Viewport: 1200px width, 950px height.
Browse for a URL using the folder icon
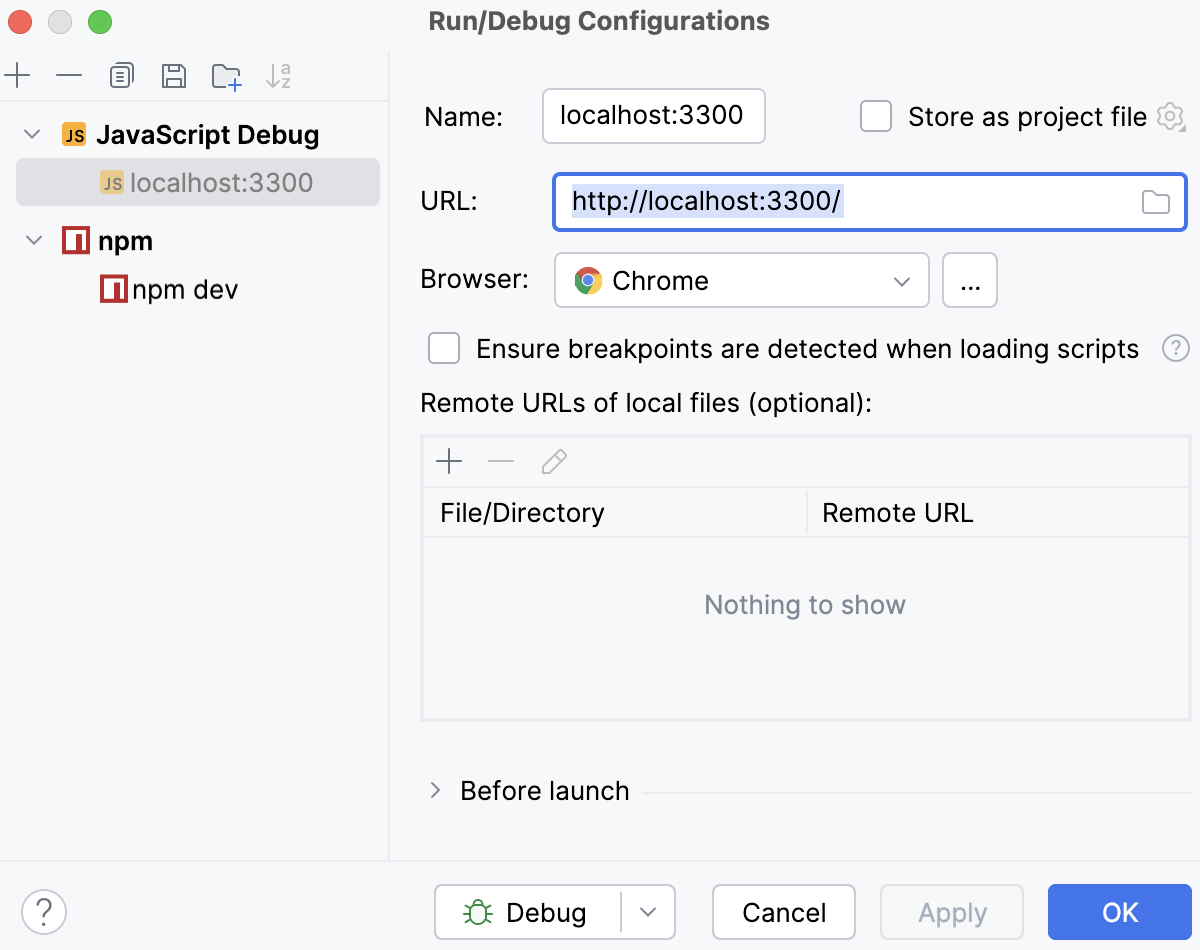[x=1156, y=201]
